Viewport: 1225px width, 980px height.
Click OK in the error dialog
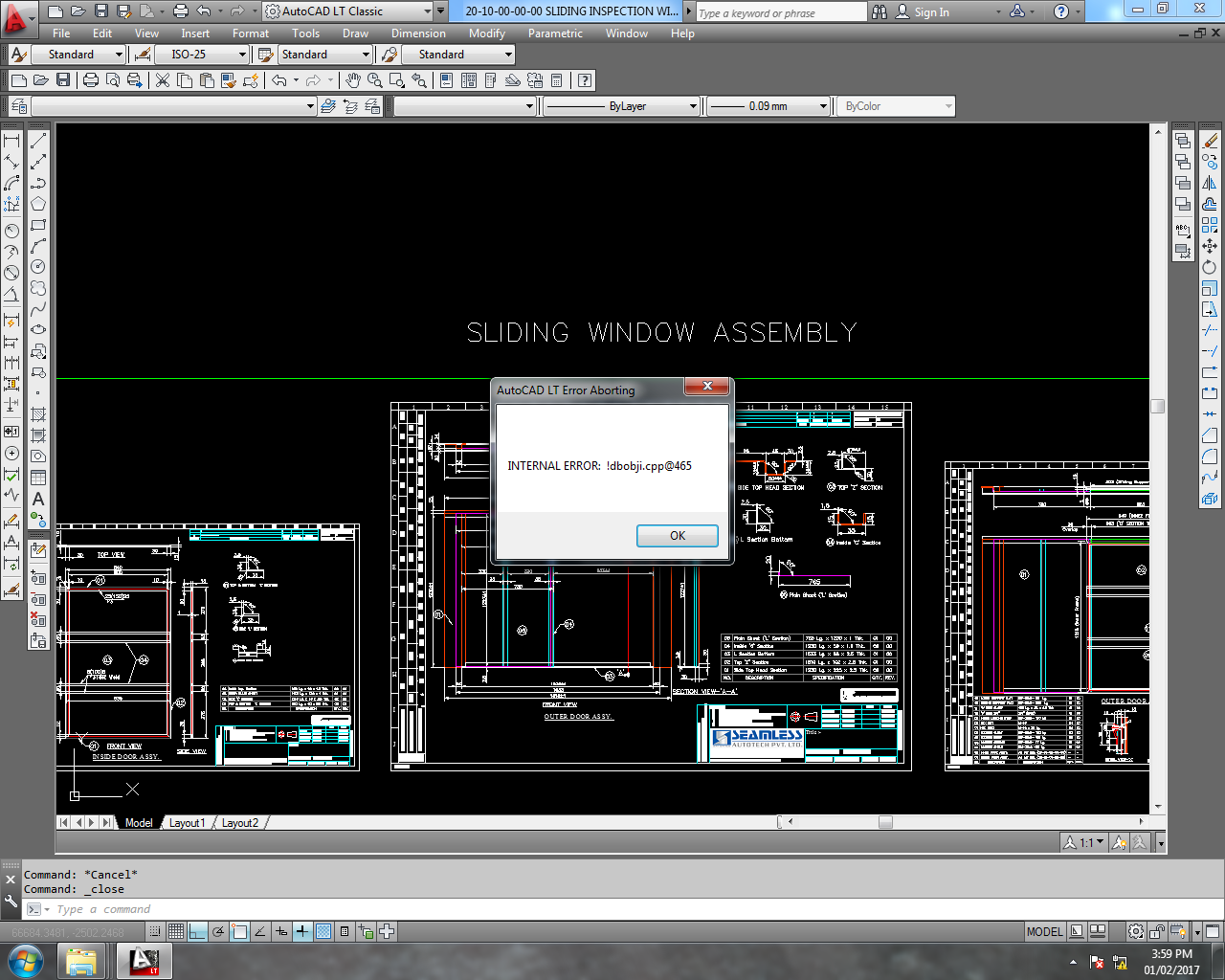pyautogui.click(x=678, y=536)
